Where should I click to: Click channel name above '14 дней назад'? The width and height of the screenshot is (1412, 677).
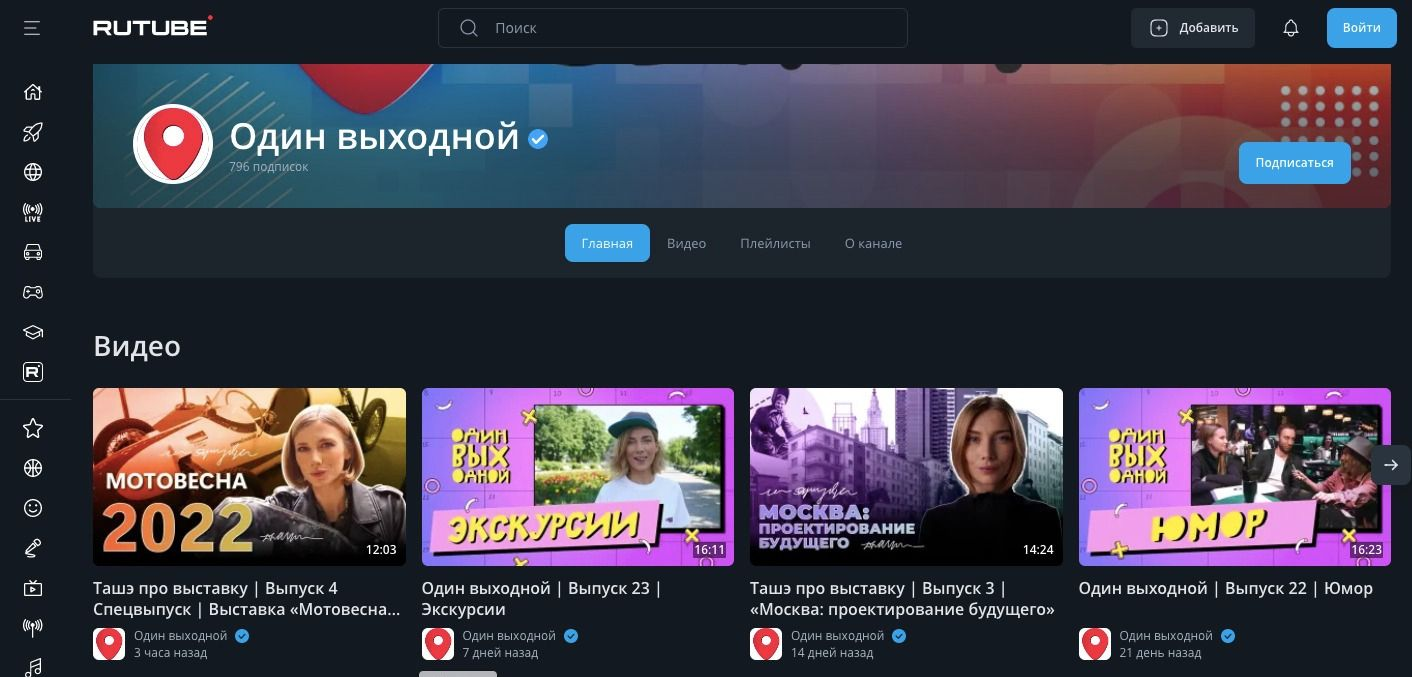tap(838, 636)
